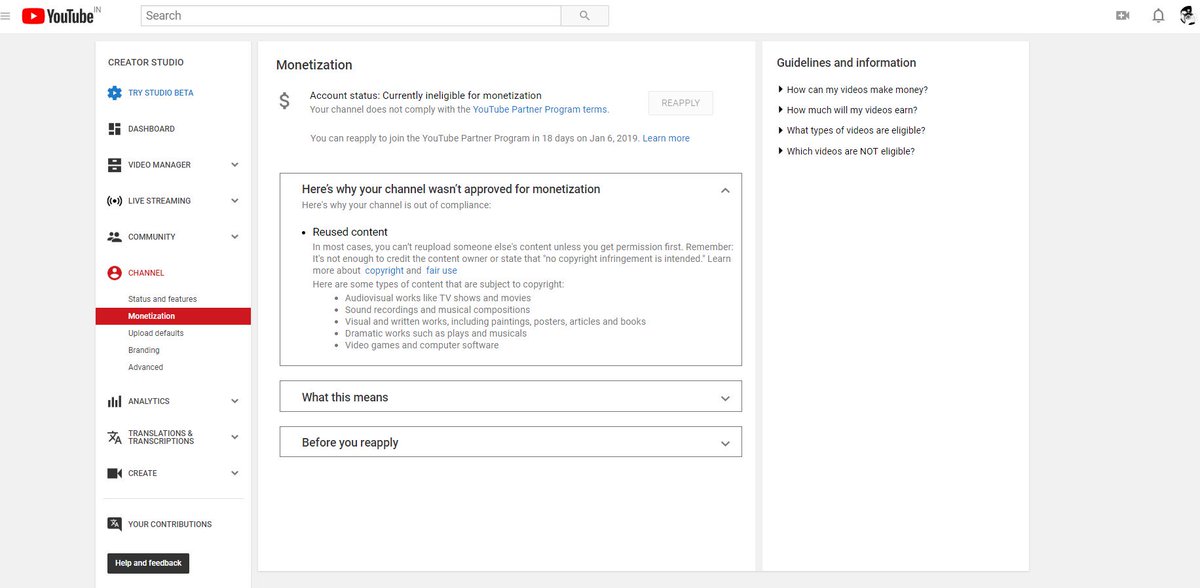The image size is (1200, 588).
Task: Open the YouTube Partner Program terms link
Action: [x=540, y=110]
